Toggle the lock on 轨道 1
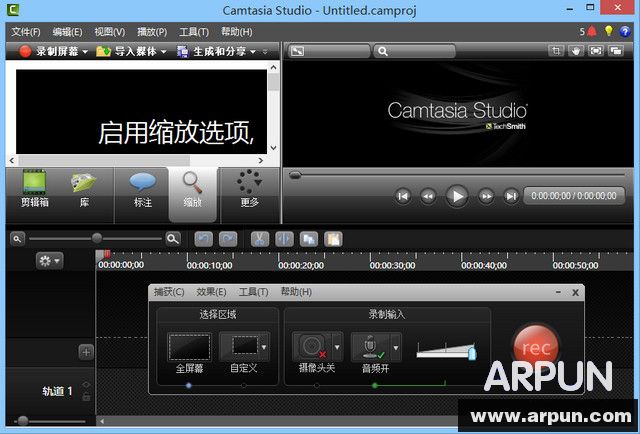This screenshot has height=434, width=640. point(86,397)
